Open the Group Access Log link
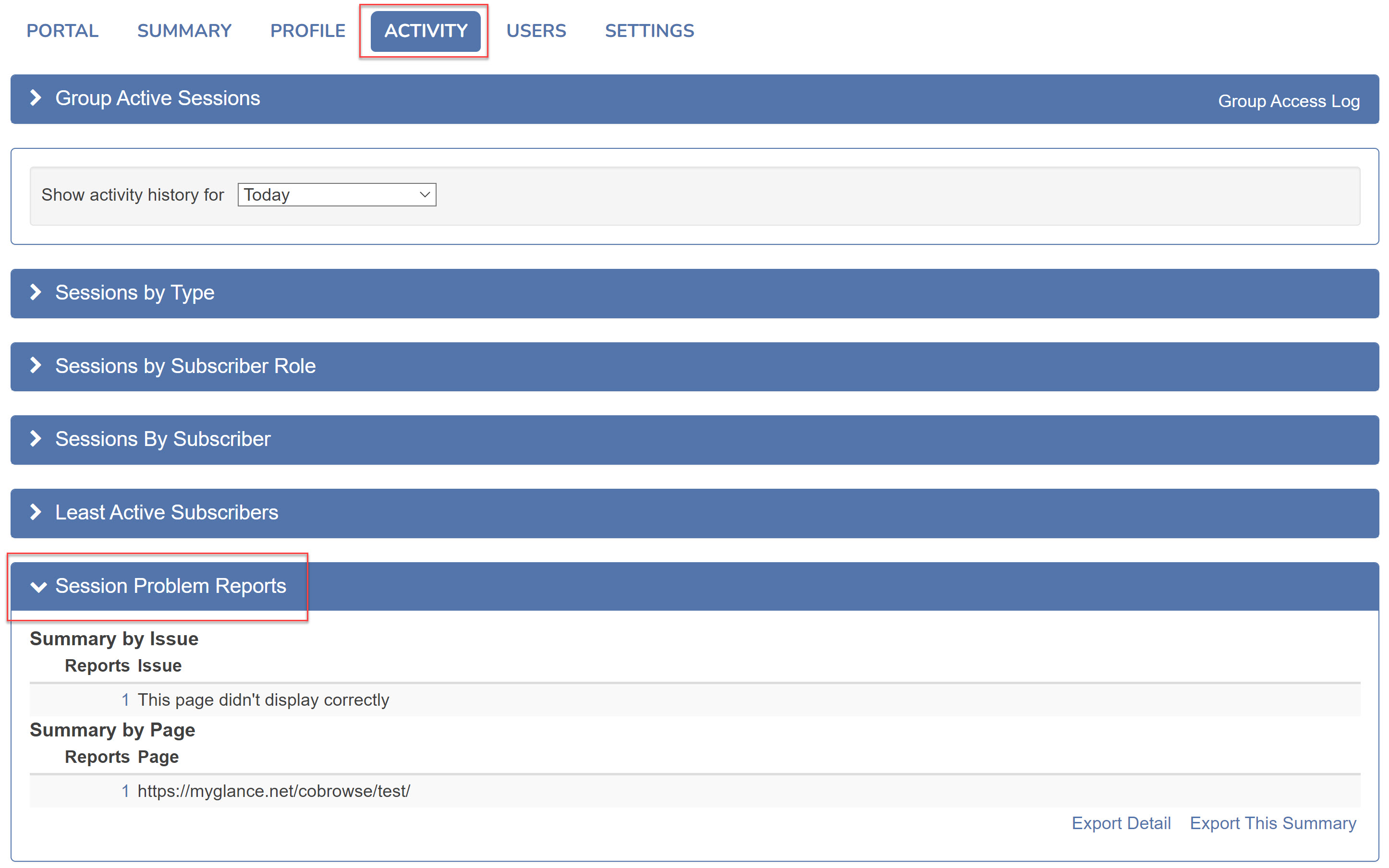The image size is (1389, 868). (1288, 101)
